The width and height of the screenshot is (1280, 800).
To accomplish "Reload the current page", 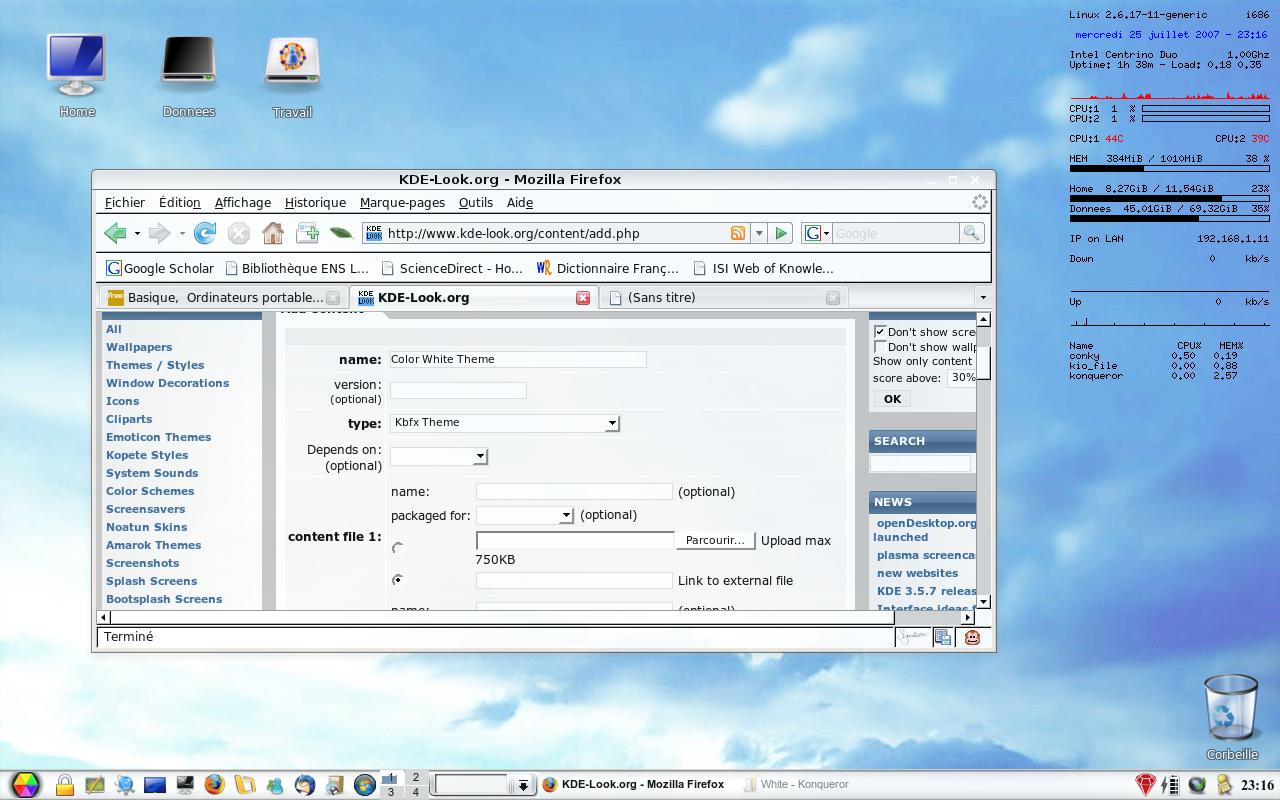I will coord(204,233).
